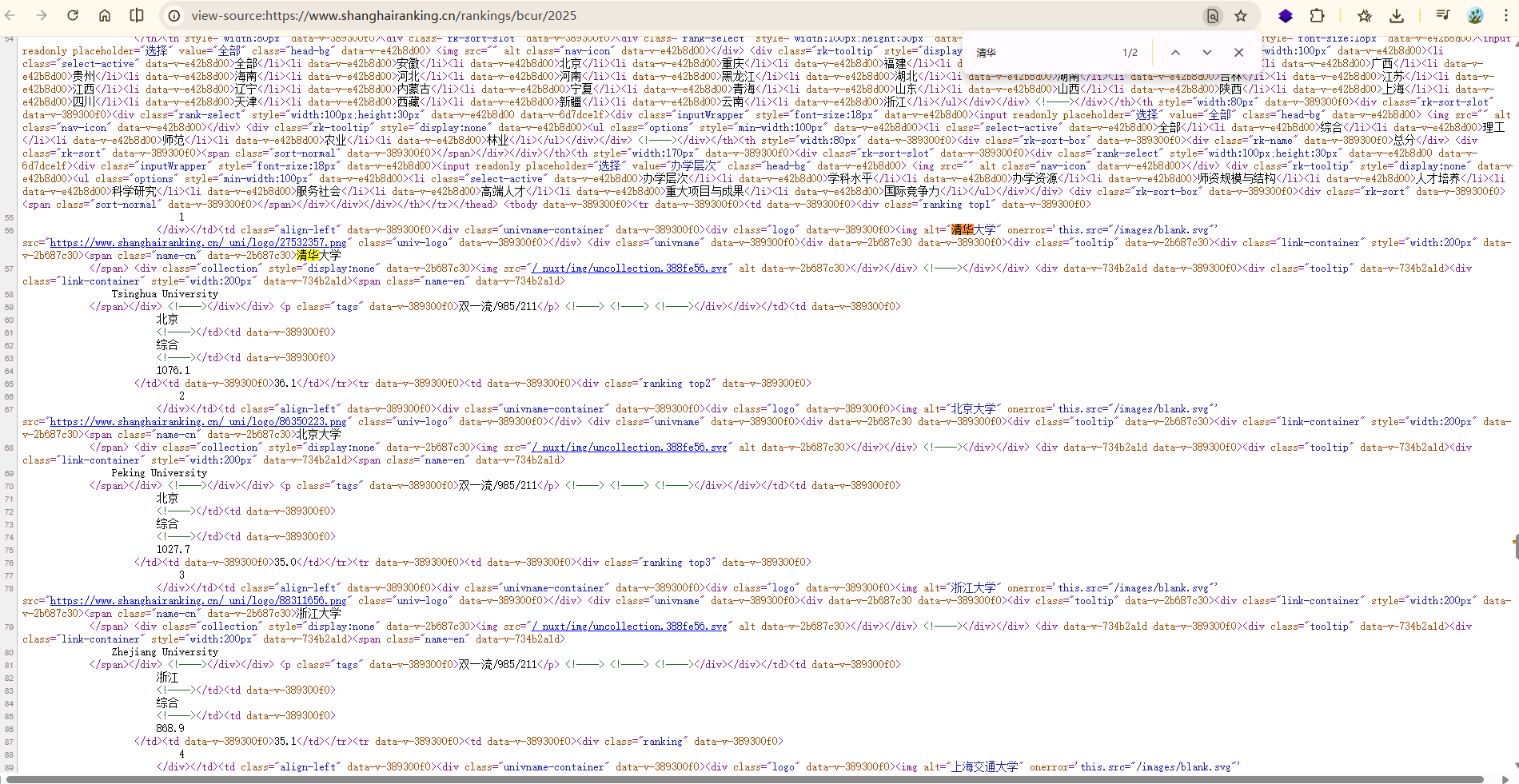
Task: Open the logo/86350223.png link
Action: [x=198, y=421]
